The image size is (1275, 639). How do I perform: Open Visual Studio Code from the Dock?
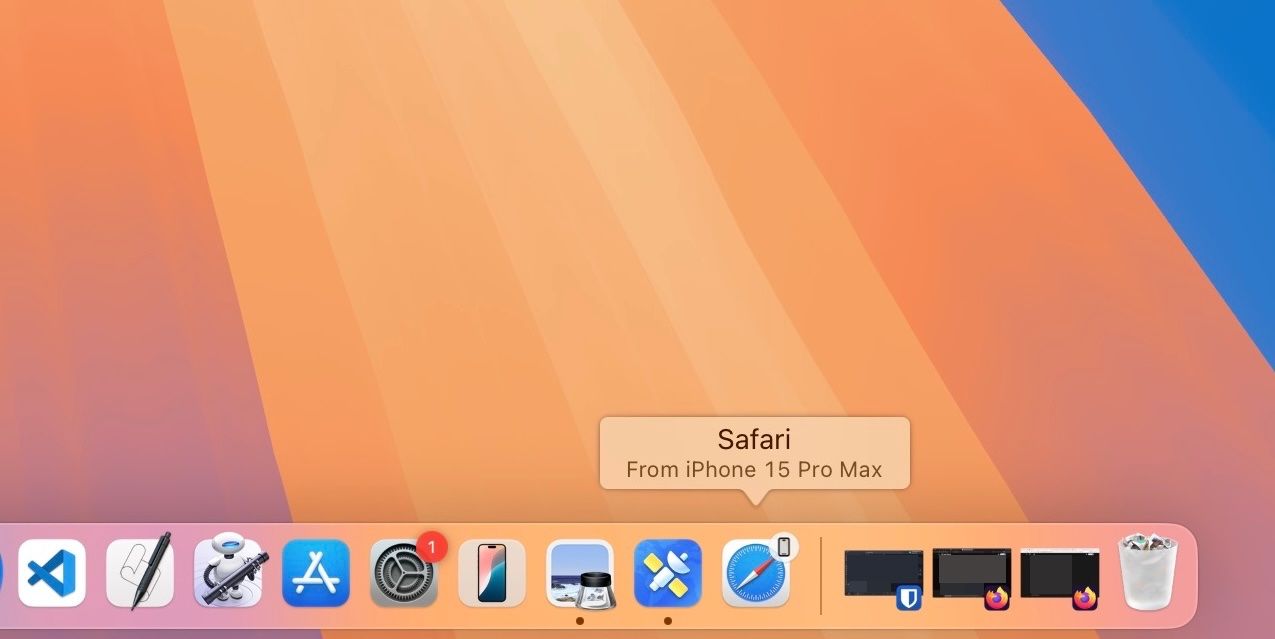coord(52,573)
